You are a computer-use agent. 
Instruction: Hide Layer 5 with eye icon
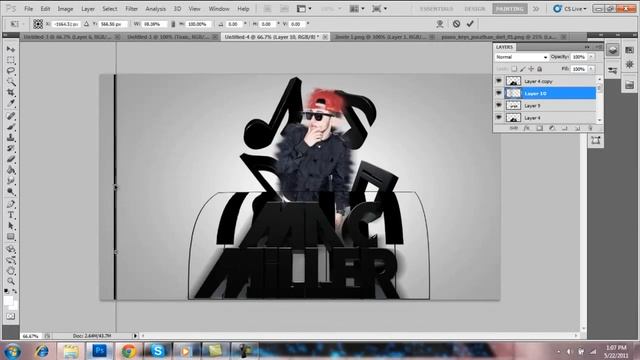click(x=499, y=105)
